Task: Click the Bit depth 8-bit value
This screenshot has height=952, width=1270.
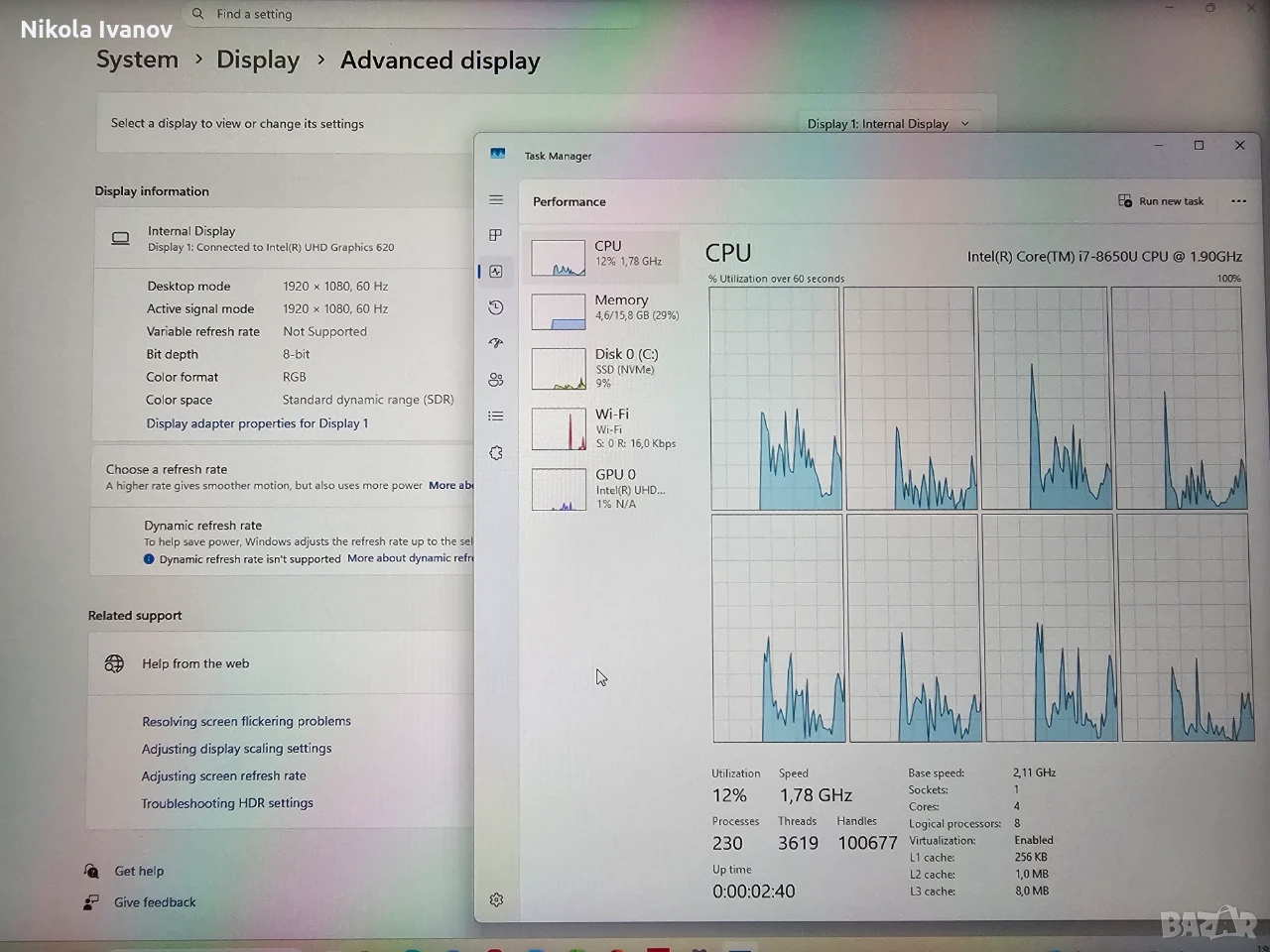Action: point(296,354)
